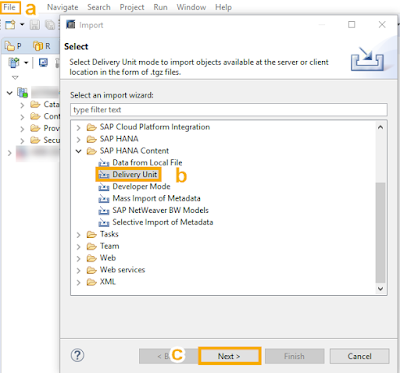Expand the Web services folder
Image resolution: width=400 pixels, height=373 pixels.
point(79,271)
